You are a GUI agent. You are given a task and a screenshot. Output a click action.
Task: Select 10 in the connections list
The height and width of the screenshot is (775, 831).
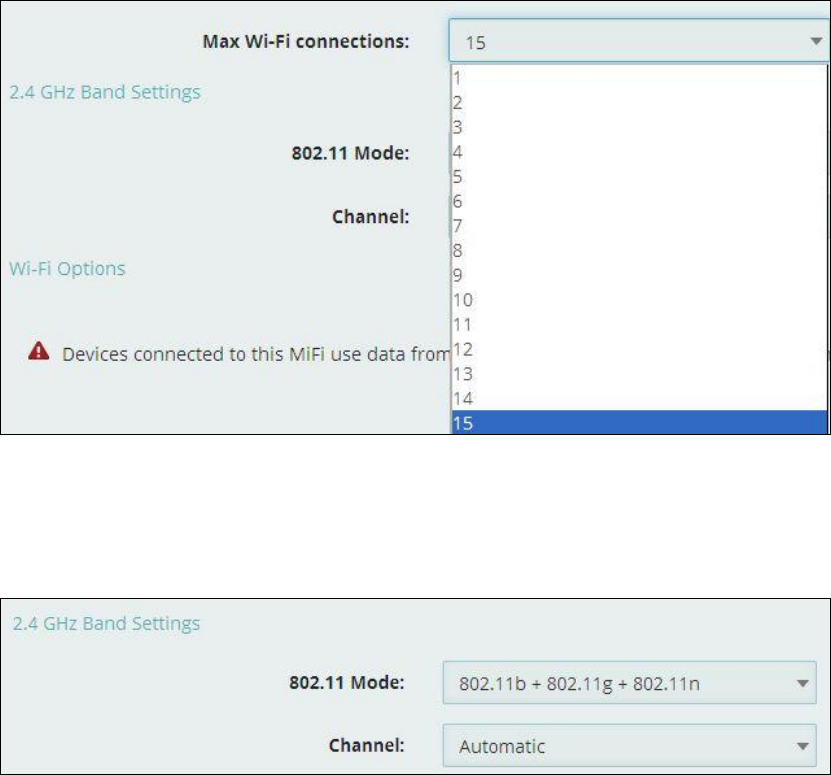(x=639, y=300)
